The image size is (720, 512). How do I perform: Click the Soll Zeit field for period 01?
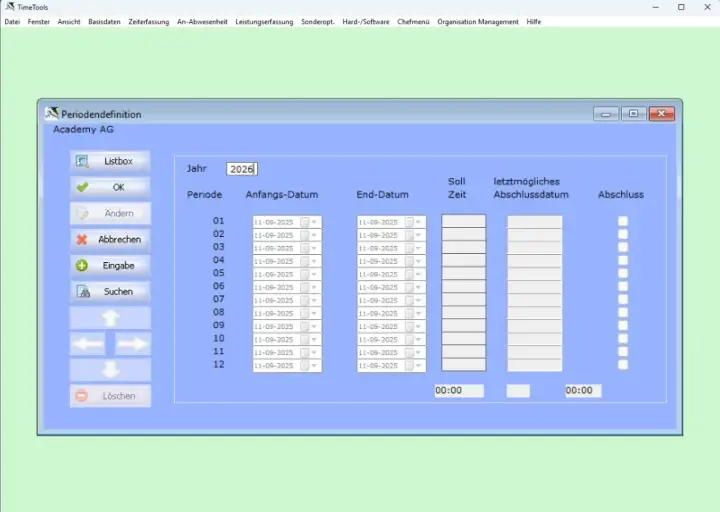[463, 221]
